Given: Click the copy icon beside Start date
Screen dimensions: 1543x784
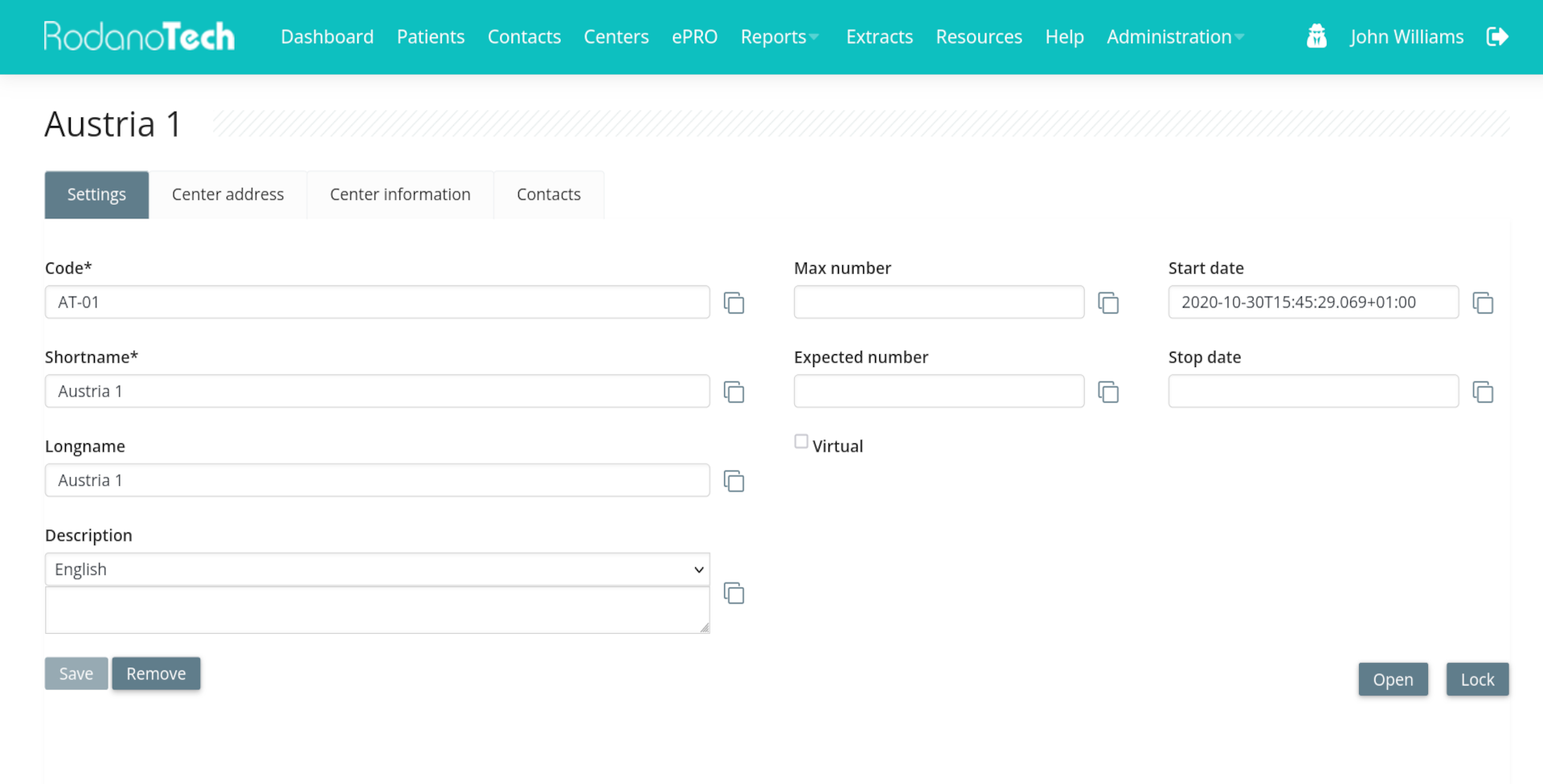Looking at the screenshot, I should pos(1483,303).
